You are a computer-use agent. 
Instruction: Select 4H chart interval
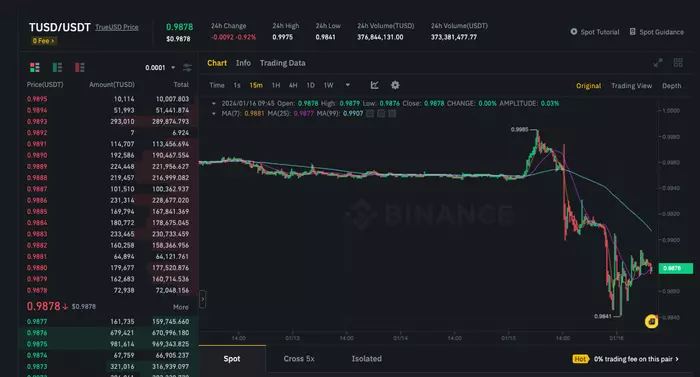point(293,85)
